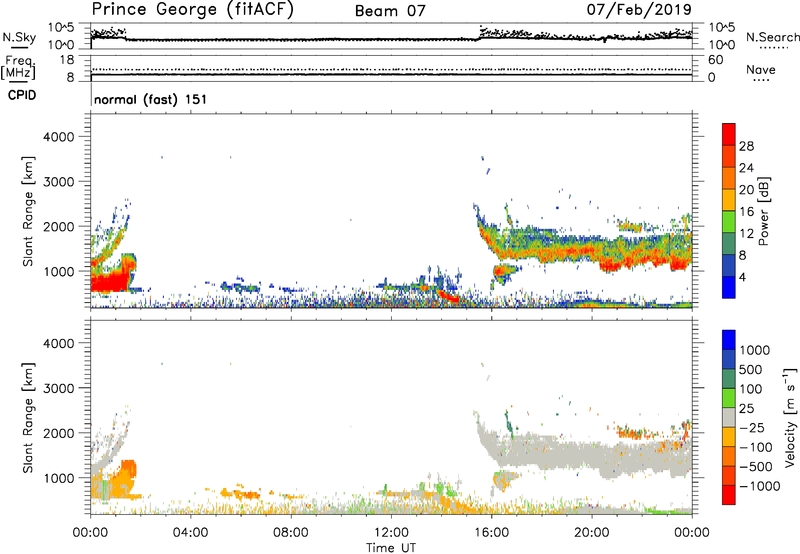
Task: Select the blue top segment of the Velocity color bar
Action: (x=729, y=340)
